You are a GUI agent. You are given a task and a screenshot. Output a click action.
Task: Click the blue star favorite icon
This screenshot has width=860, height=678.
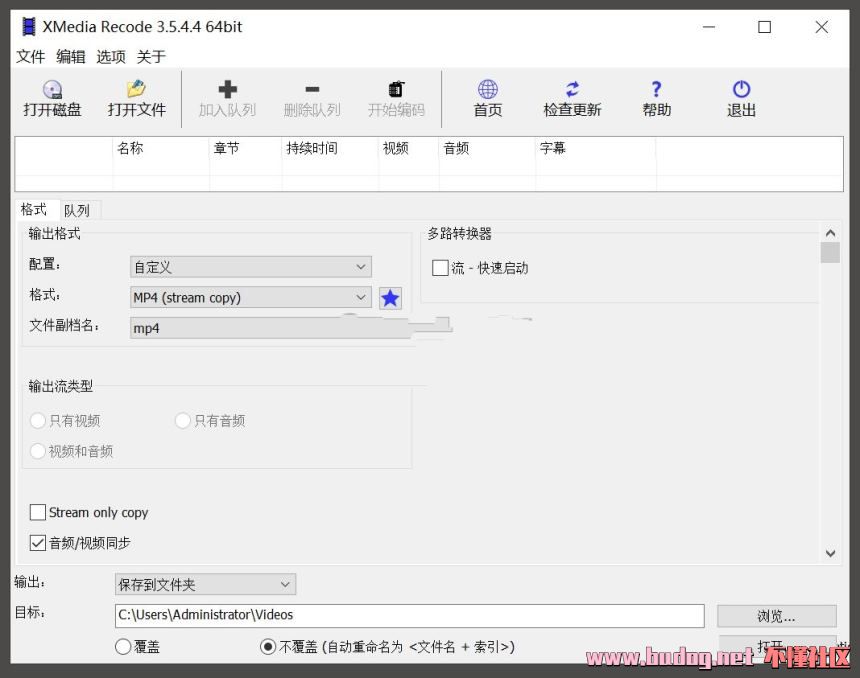point(390,298)
